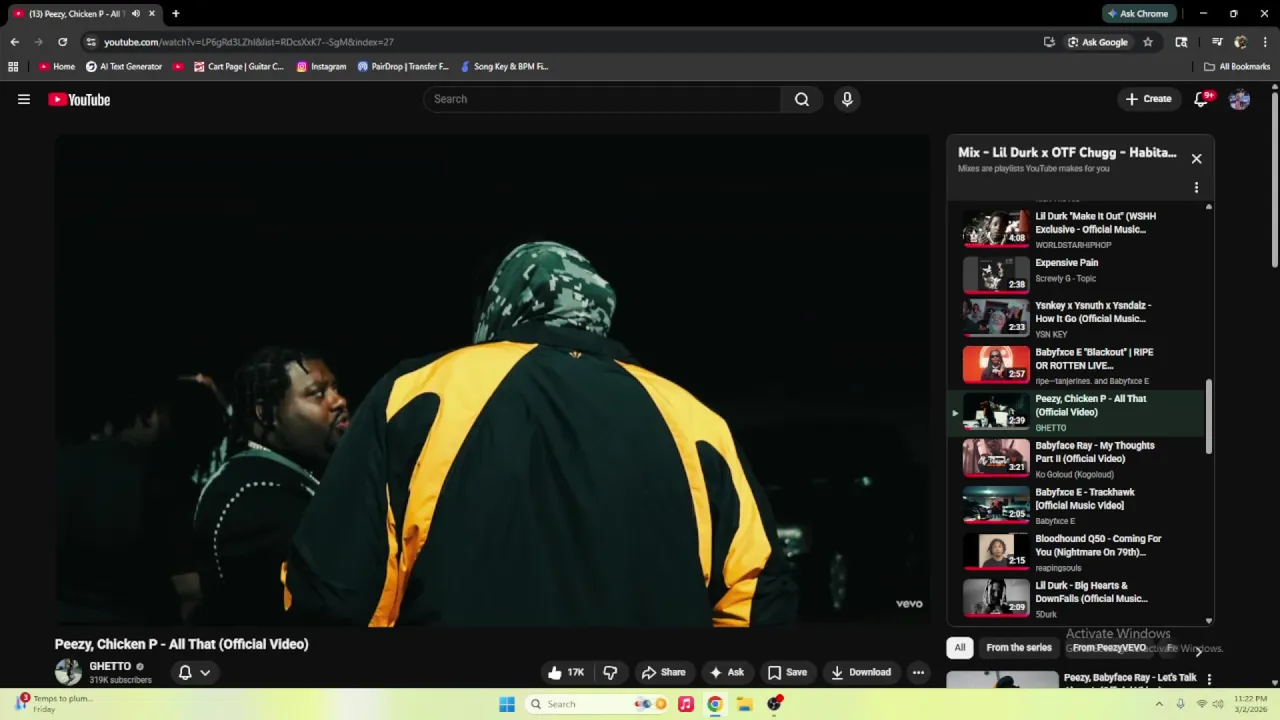The image size is (1280, 720).
Task: Select From the series filter chip
Action: tap(1018, 648)
